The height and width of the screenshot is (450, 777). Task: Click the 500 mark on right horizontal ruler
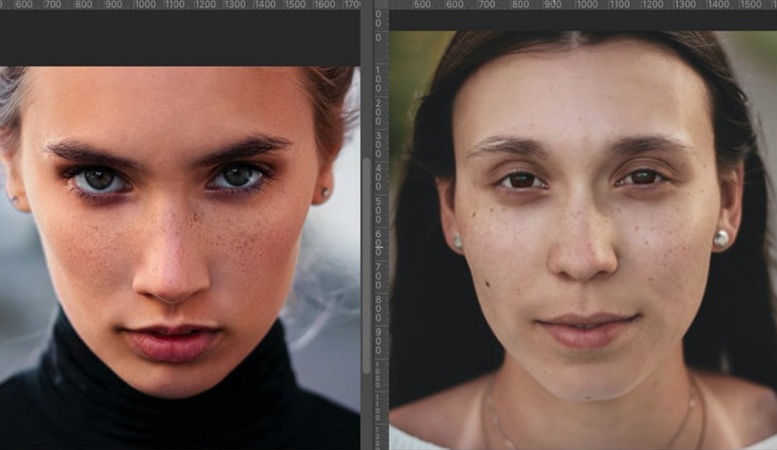(x=422, y=5)
